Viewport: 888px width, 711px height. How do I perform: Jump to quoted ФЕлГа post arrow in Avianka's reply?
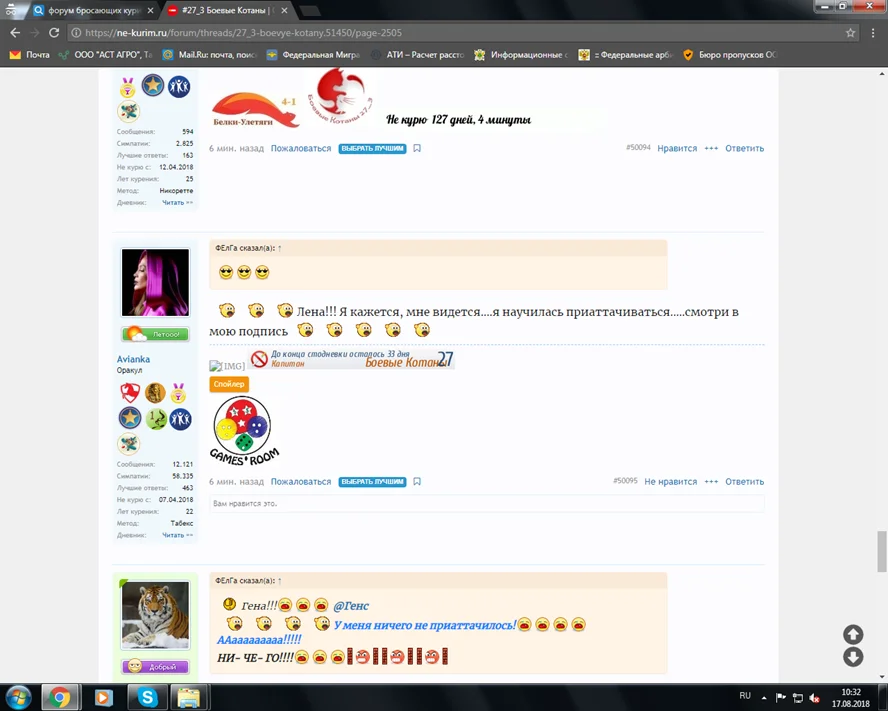(280, 248)
